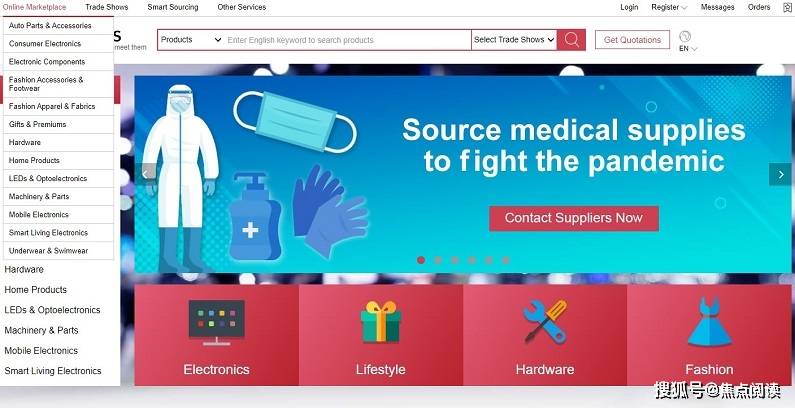The width and height of the screenshot is (795, 408).
Task: Go to next banner with right arrow
Action: point(780,174)
